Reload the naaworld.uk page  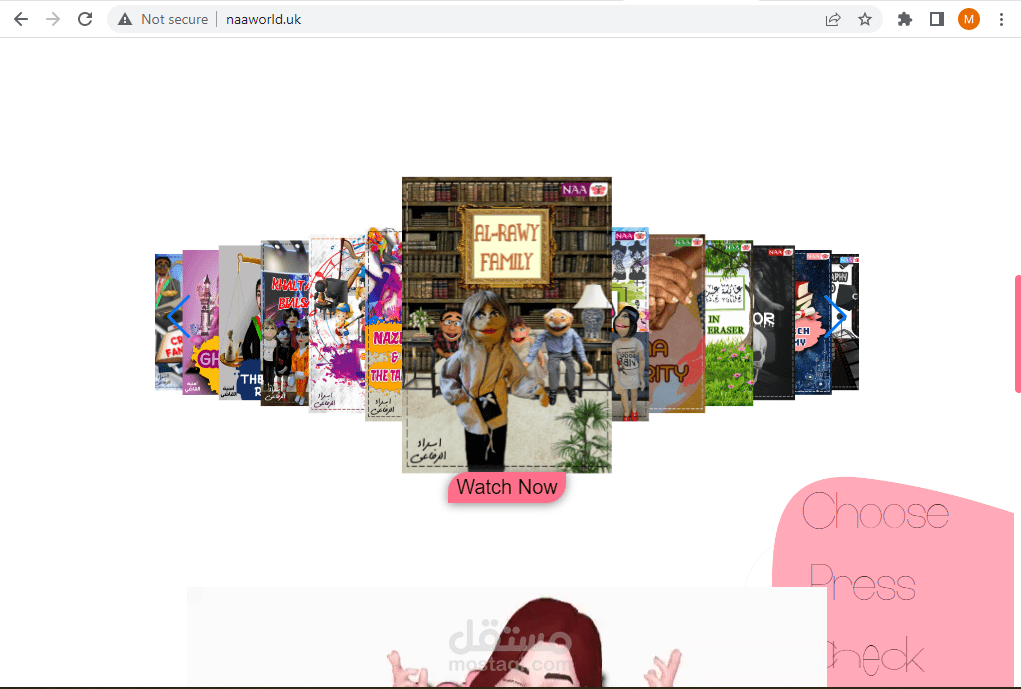point(85,20)
